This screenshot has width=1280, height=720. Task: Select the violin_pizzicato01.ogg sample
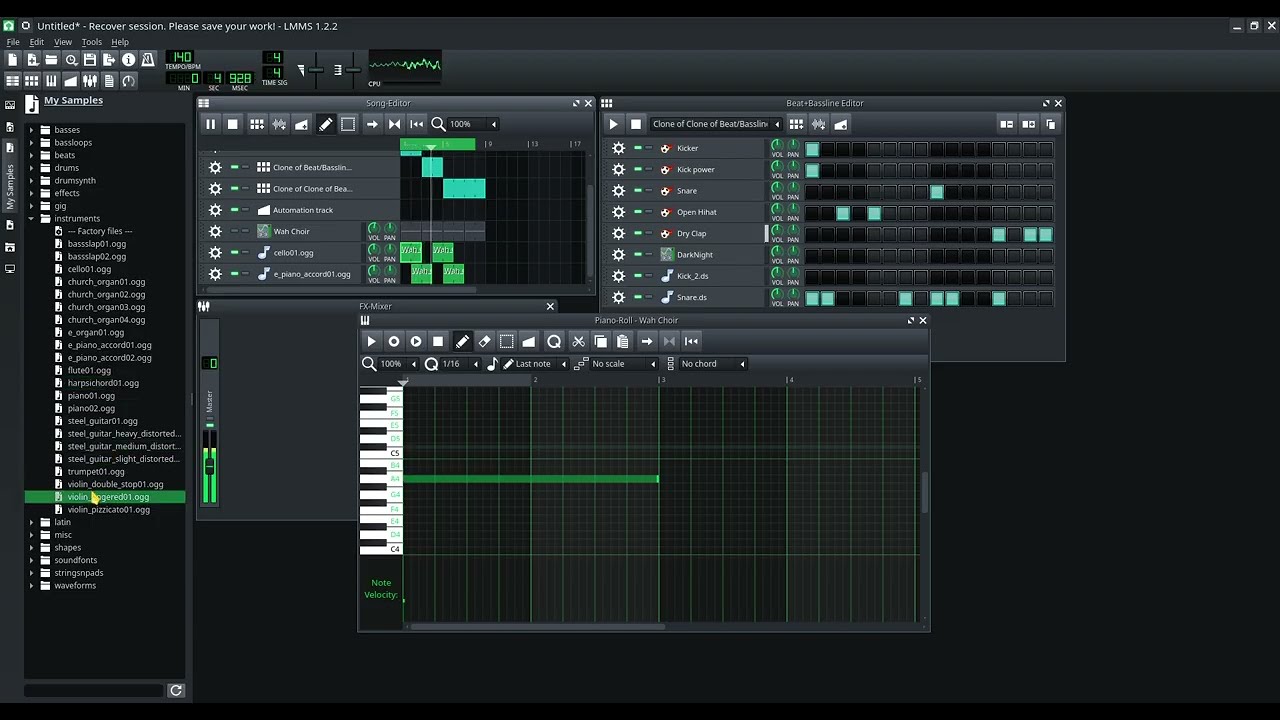point(108,510)
